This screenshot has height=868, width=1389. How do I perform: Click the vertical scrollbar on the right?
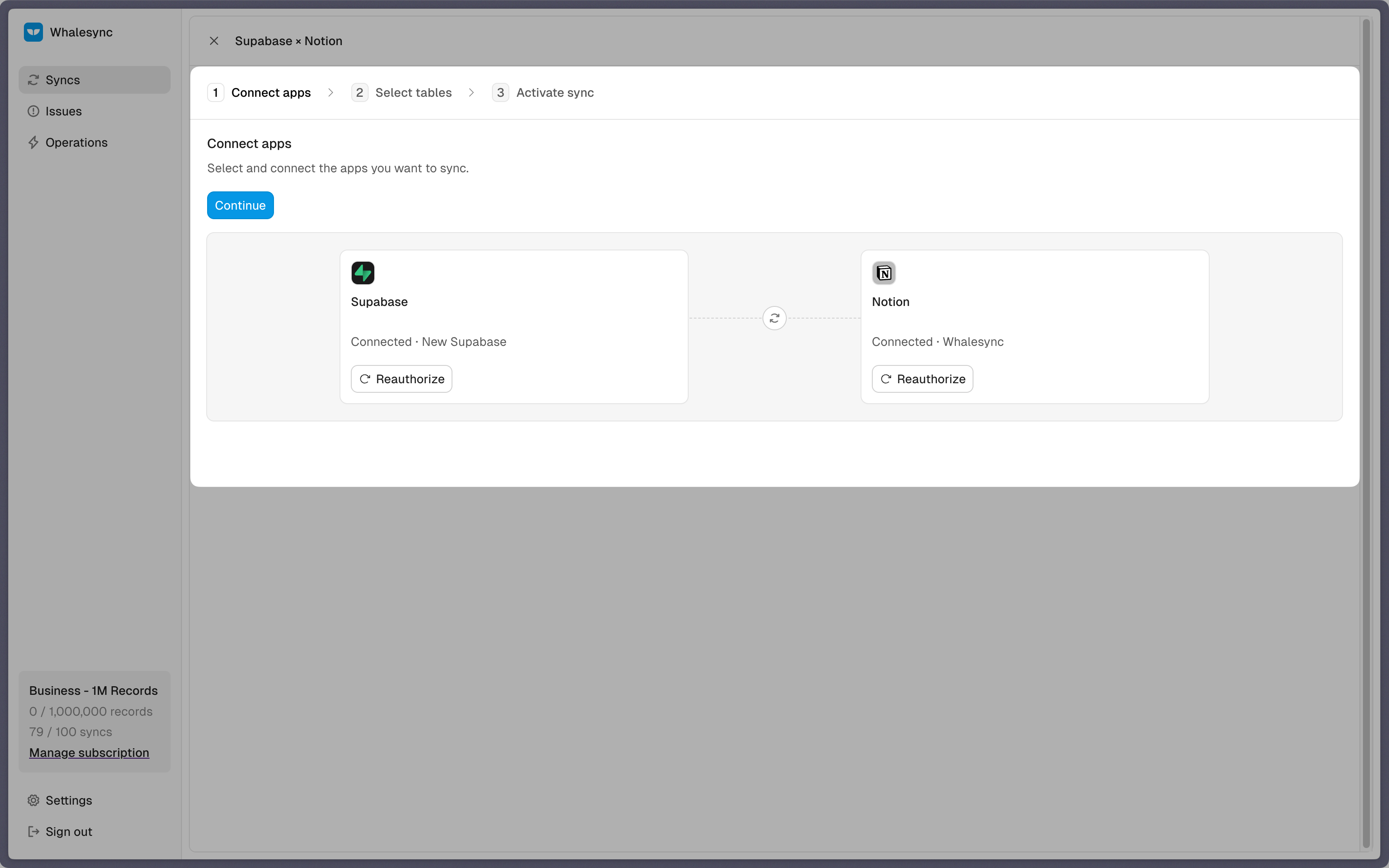point(1366,434)
